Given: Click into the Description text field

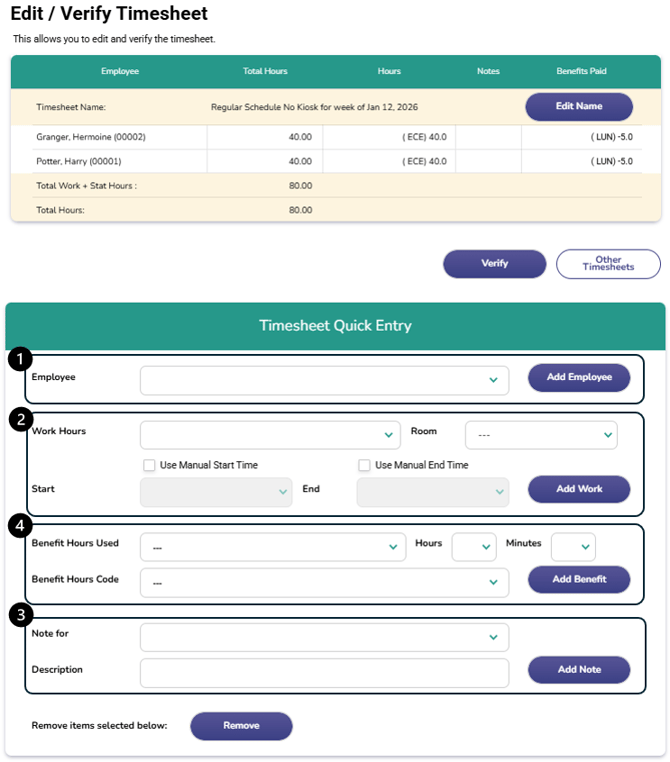Looking at the screenshot, I should coord(324,671).
